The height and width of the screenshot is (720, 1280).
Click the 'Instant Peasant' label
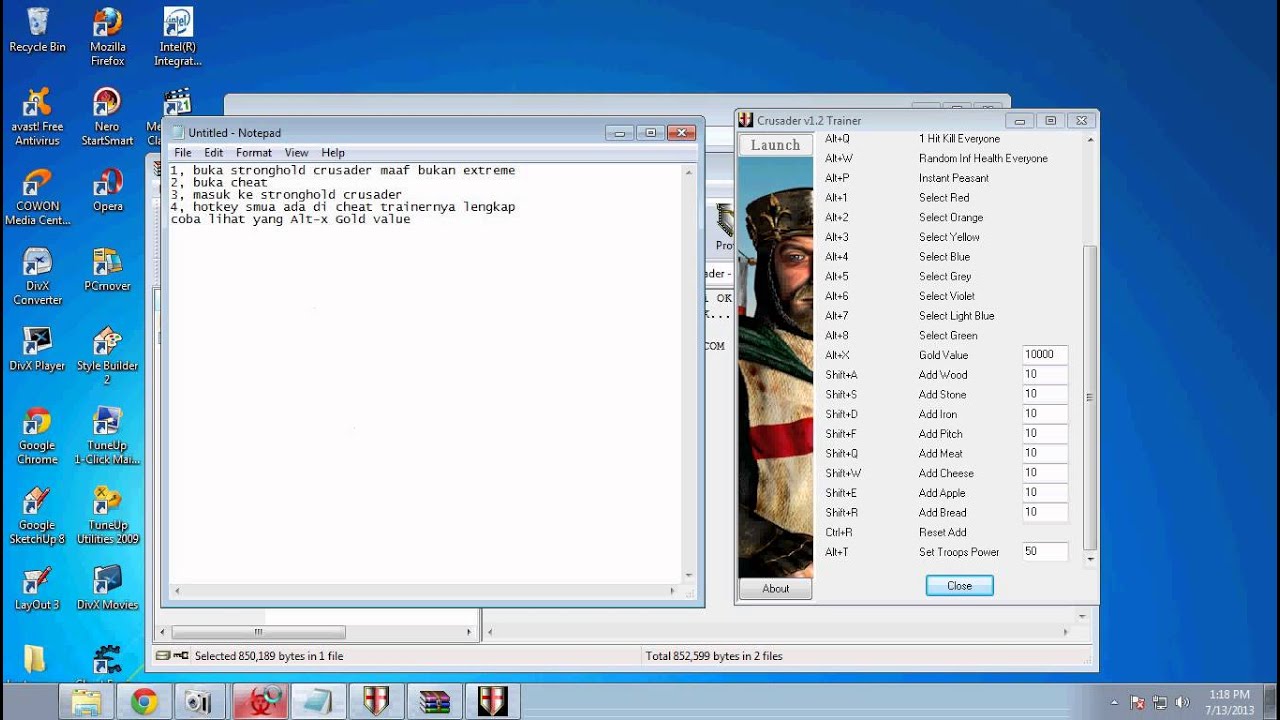pyautogui.click(x=953, y=178)
